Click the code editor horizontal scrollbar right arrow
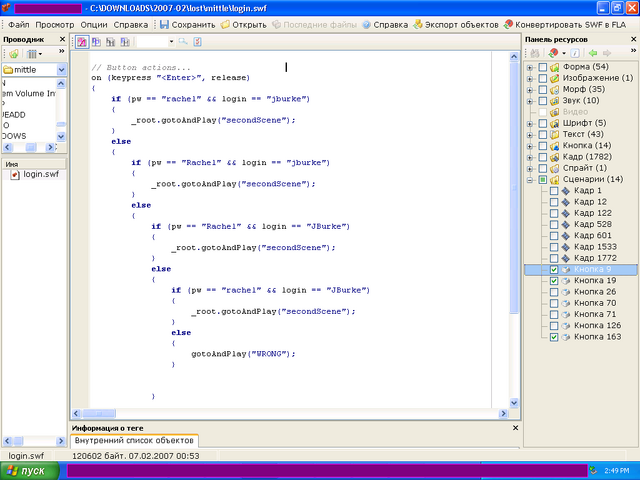The height and width of the screenshot is (480, 640). click(503, 413)
